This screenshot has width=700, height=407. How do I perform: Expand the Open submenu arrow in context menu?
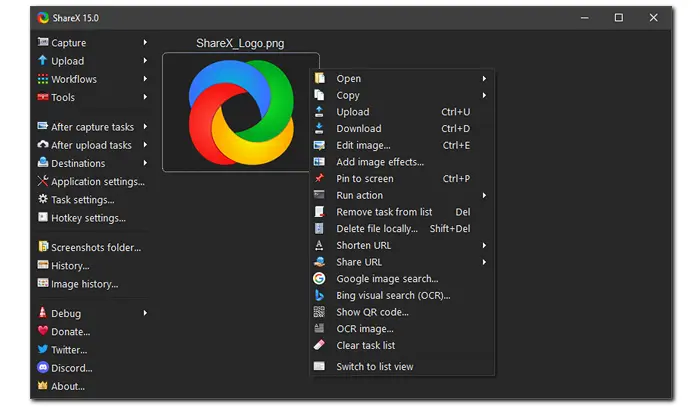click(x=484, y=79)
